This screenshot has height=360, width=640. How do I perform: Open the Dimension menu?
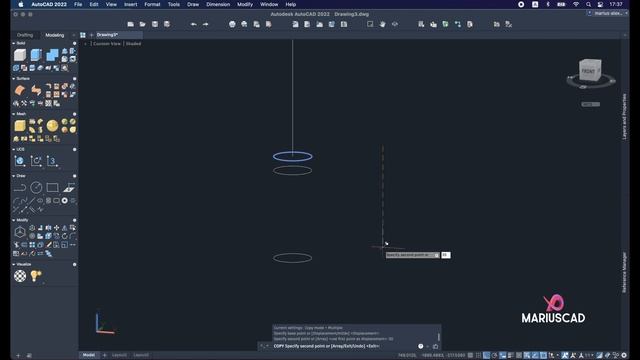pos(218,4)
